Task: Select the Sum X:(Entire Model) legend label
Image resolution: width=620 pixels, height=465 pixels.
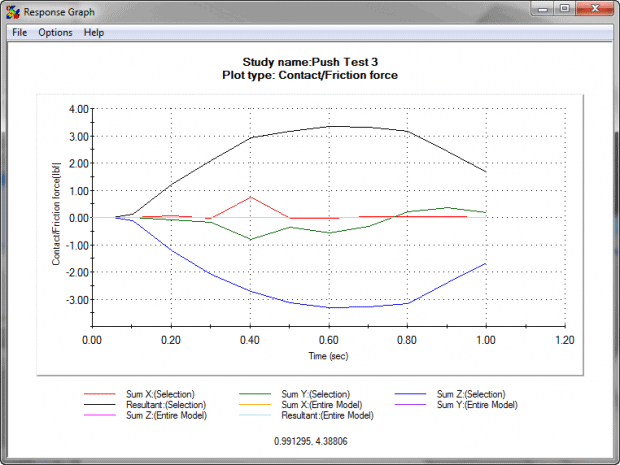Action: 322,405
